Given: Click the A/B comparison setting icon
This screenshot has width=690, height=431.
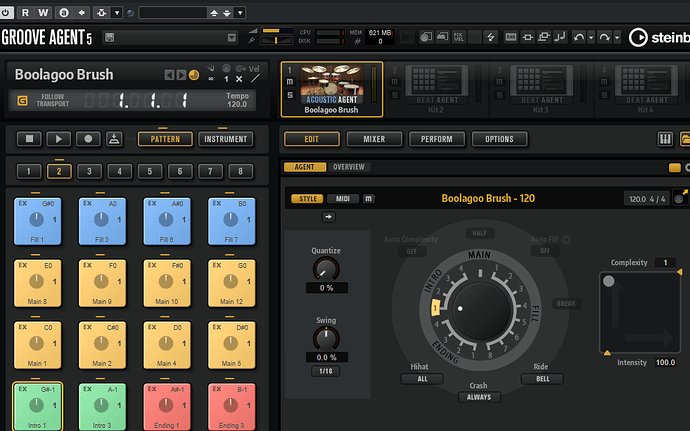Looking at the screenshot, I should (x=64, y=13).
